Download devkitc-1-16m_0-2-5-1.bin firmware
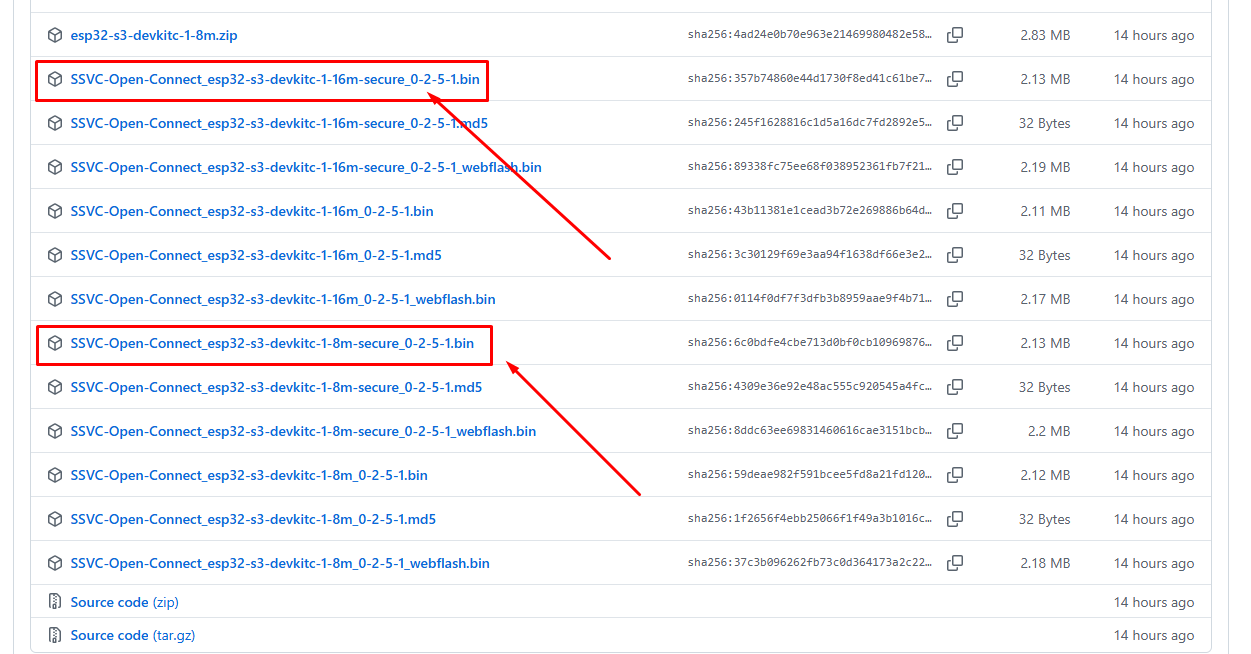Viewport: 1251px width, 654px height. (x=251, y=211)
